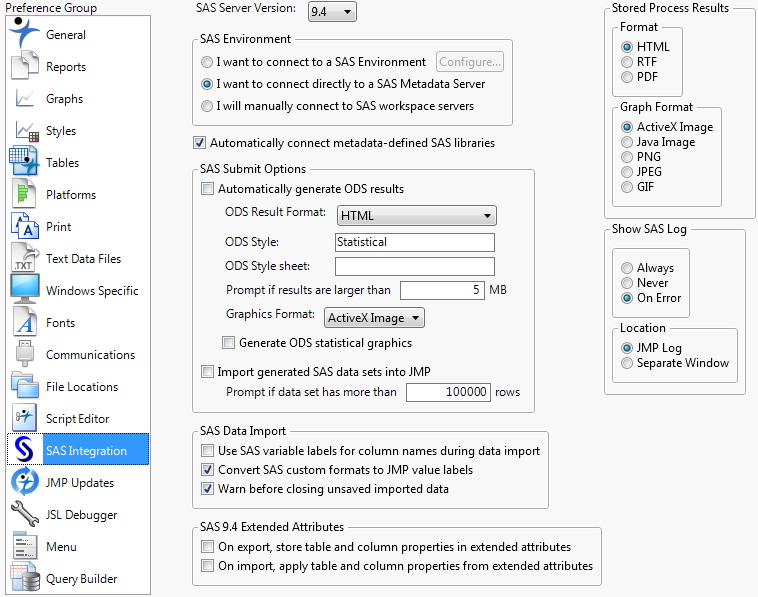Enable Use SAS variable labels for column names
This screenshot has width=758, height=597.
pyautogui.click(x=207, y=451)
